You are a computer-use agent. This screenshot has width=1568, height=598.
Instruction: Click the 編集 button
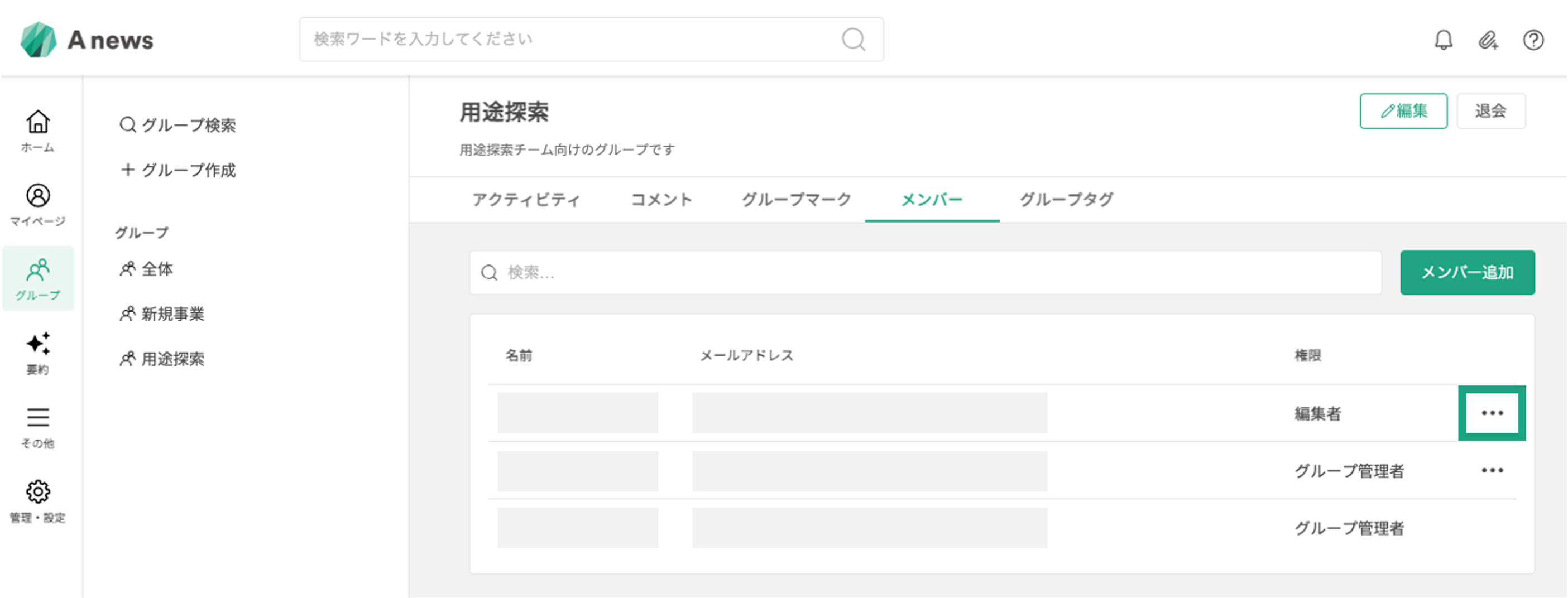[x=1403, y=110]
